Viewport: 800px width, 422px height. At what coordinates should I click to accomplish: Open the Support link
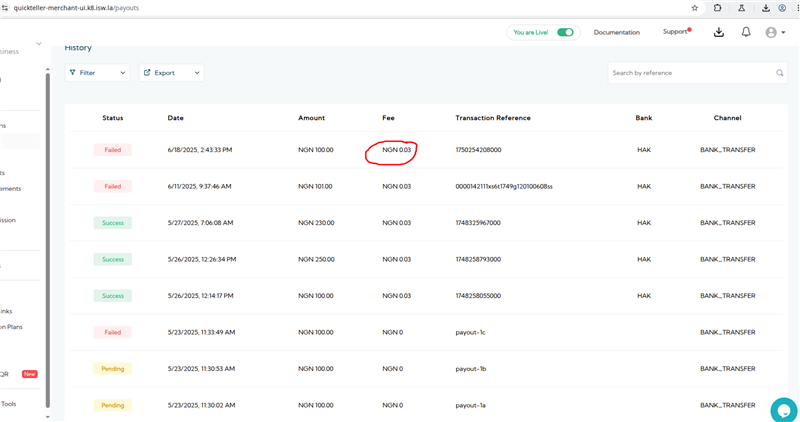click(675, 32)
